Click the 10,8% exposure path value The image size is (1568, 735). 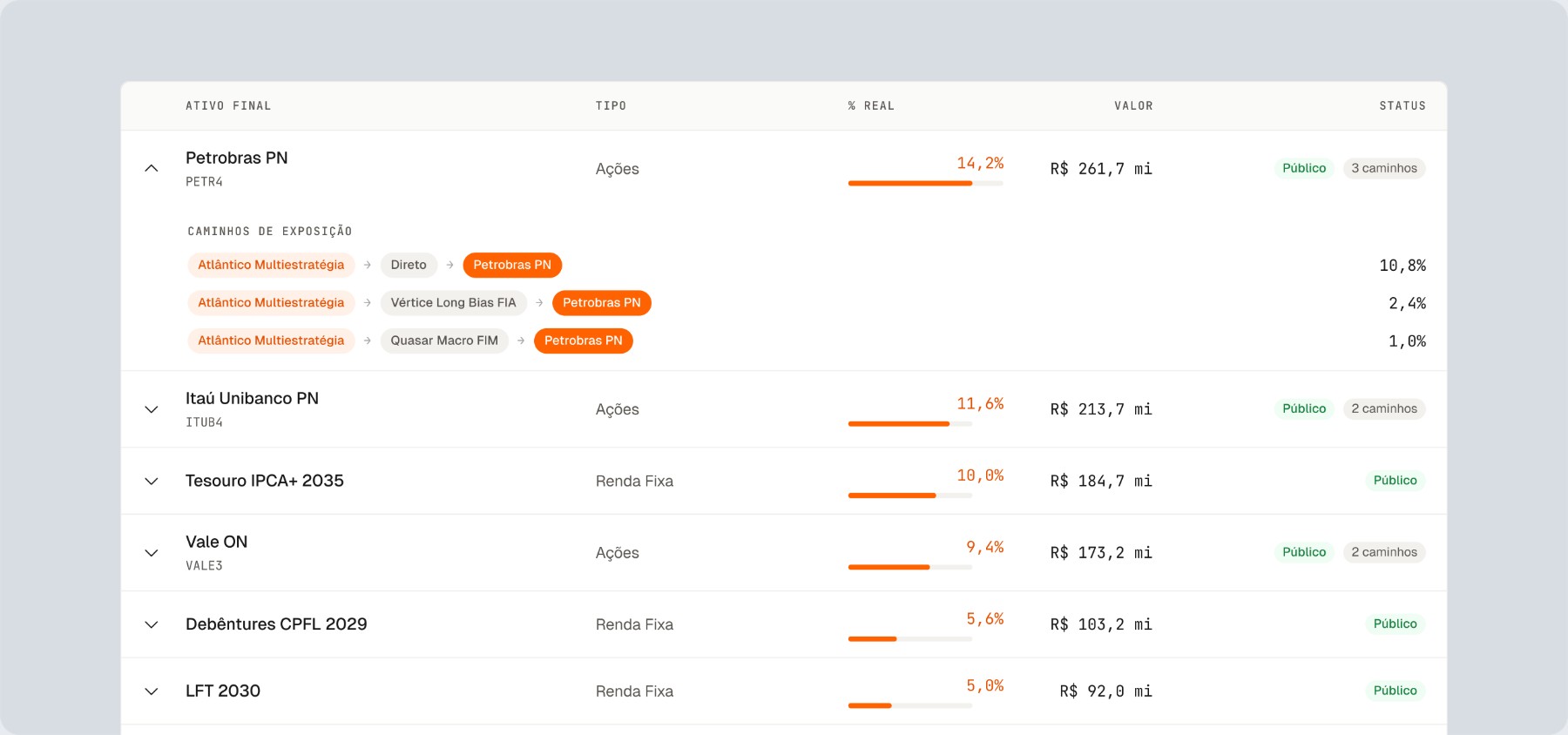click(x=1402, y=266)
